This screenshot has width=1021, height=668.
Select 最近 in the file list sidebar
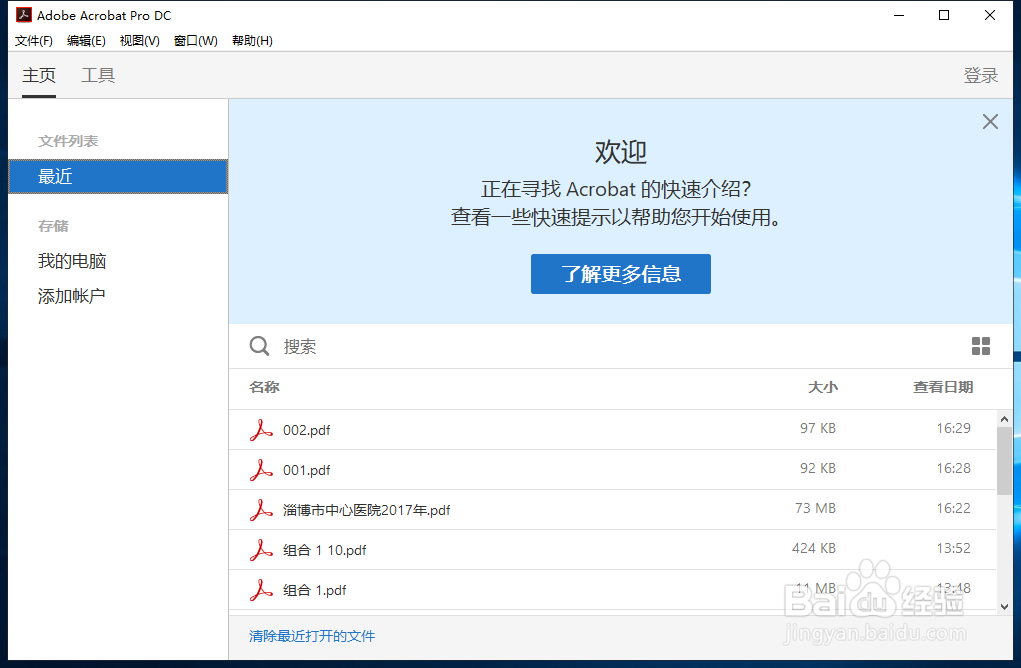point(118,176)
